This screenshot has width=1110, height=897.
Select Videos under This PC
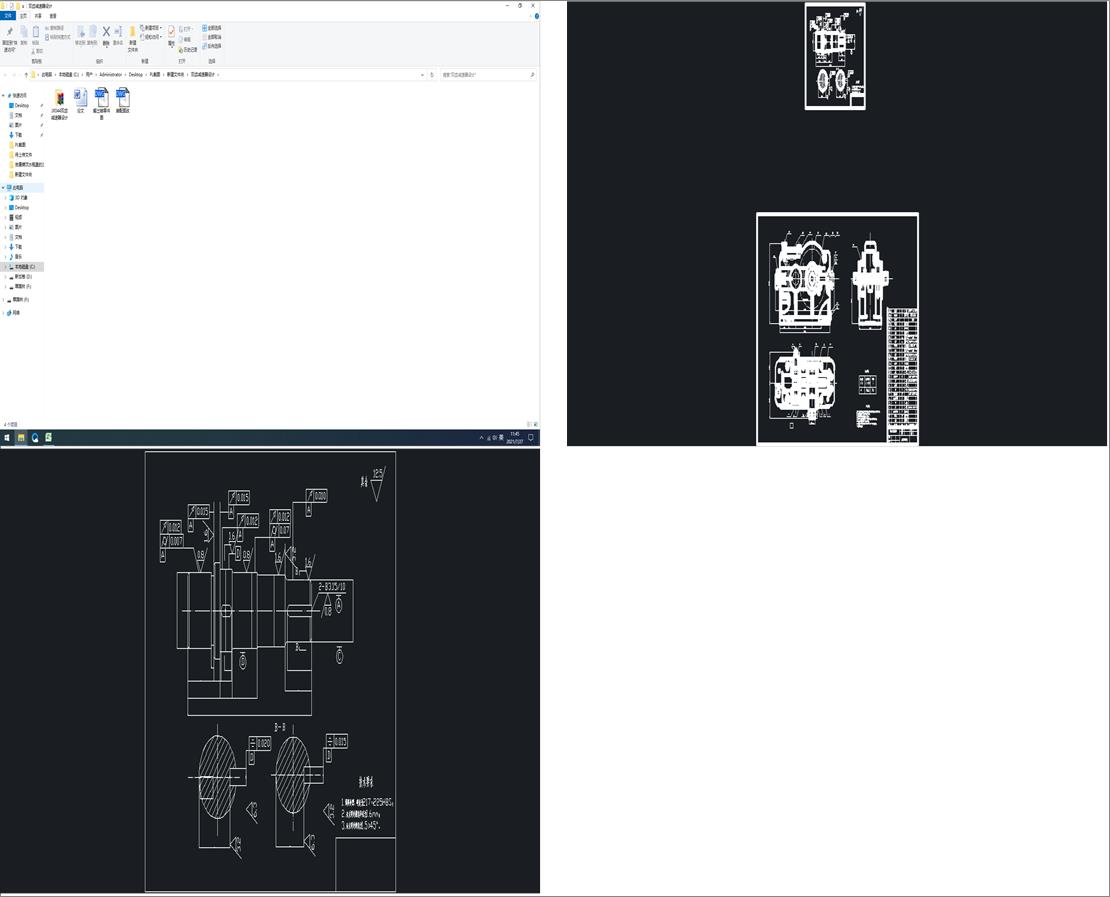click(18, 217)
